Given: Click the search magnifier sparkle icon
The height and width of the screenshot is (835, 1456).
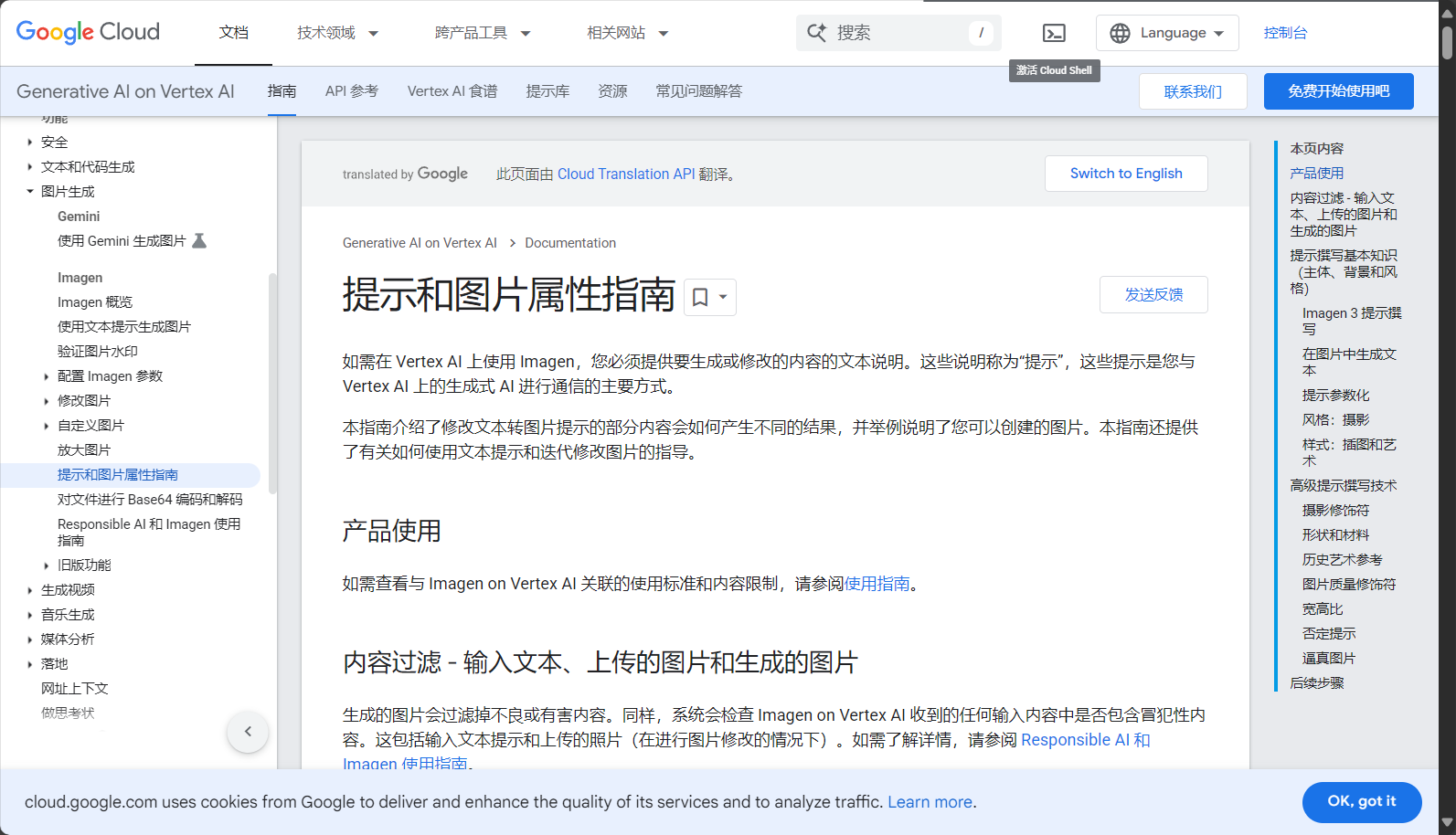Looking at the screenshot, I should 816,33.
